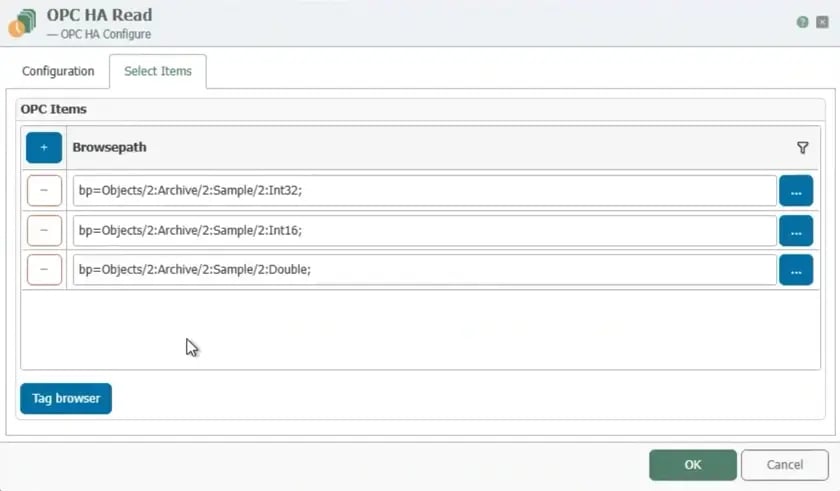Click the Browsepath column header
Viewport: 840px width, 491px height.
[x=110, y=148]
